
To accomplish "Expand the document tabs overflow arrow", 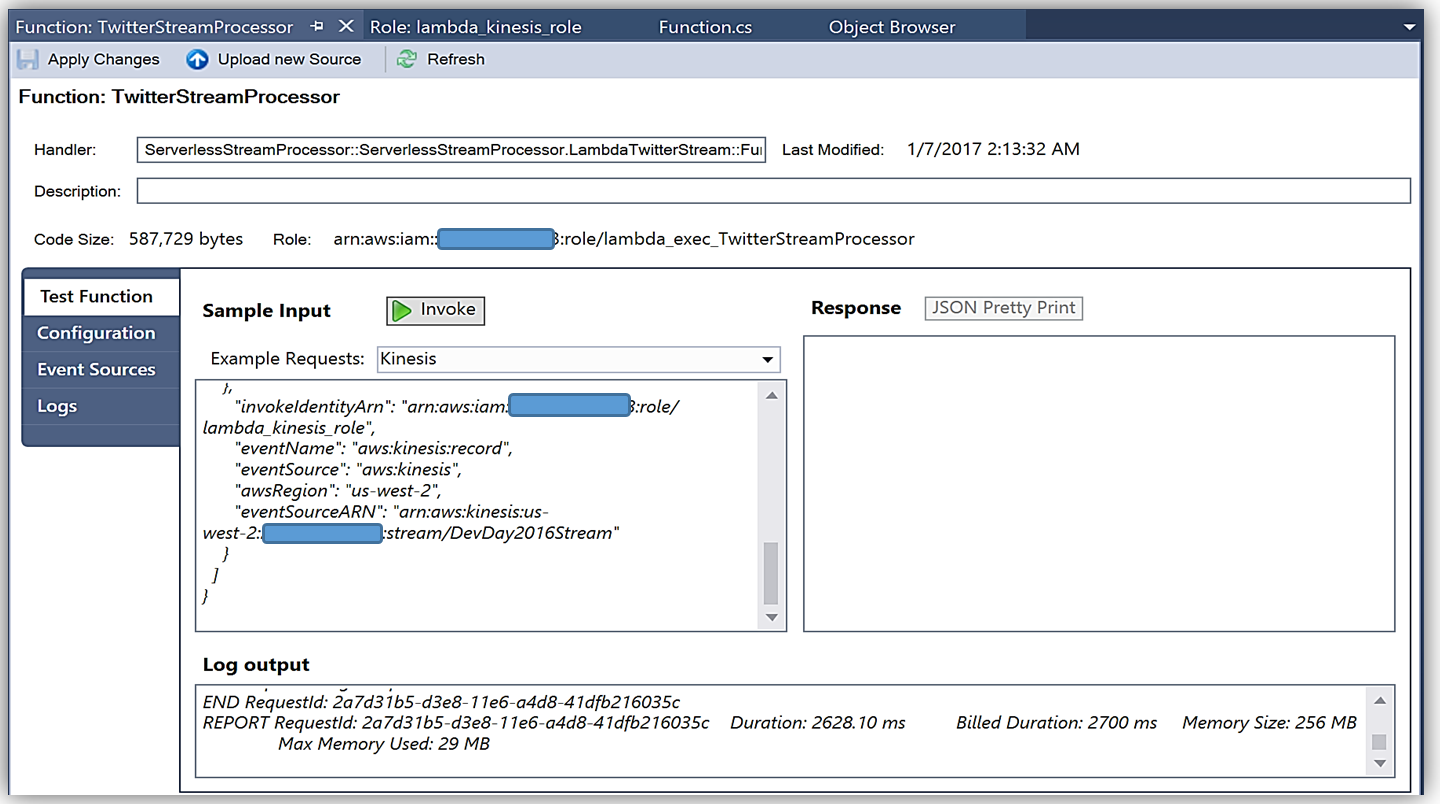I will point(1410,27).
